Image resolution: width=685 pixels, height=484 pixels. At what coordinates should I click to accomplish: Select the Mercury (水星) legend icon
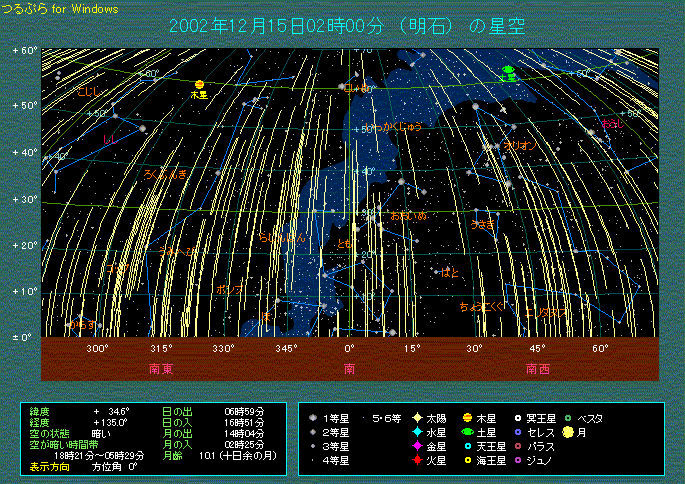click(x=416, y=432)
